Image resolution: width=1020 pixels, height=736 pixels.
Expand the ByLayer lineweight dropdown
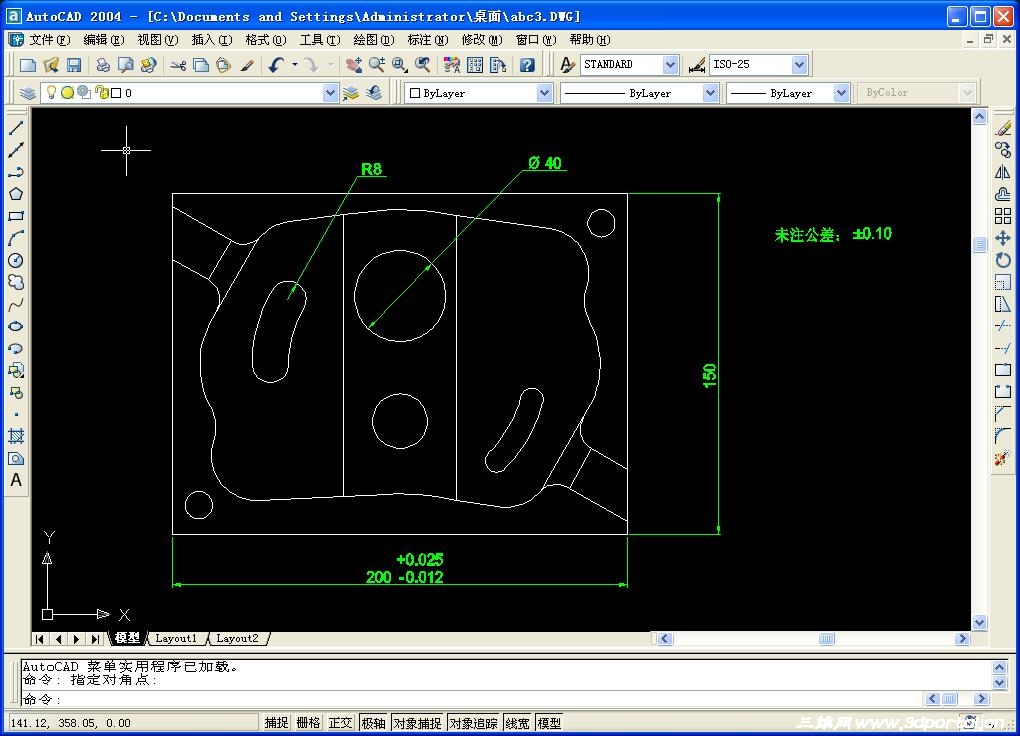(842, 93)
